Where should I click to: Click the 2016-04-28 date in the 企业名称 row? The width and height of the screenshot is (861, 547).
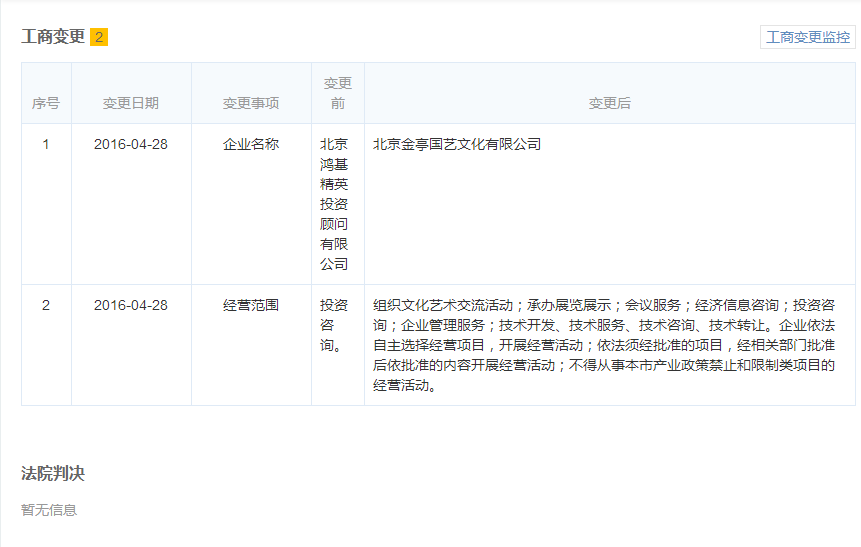pos(131,144)
